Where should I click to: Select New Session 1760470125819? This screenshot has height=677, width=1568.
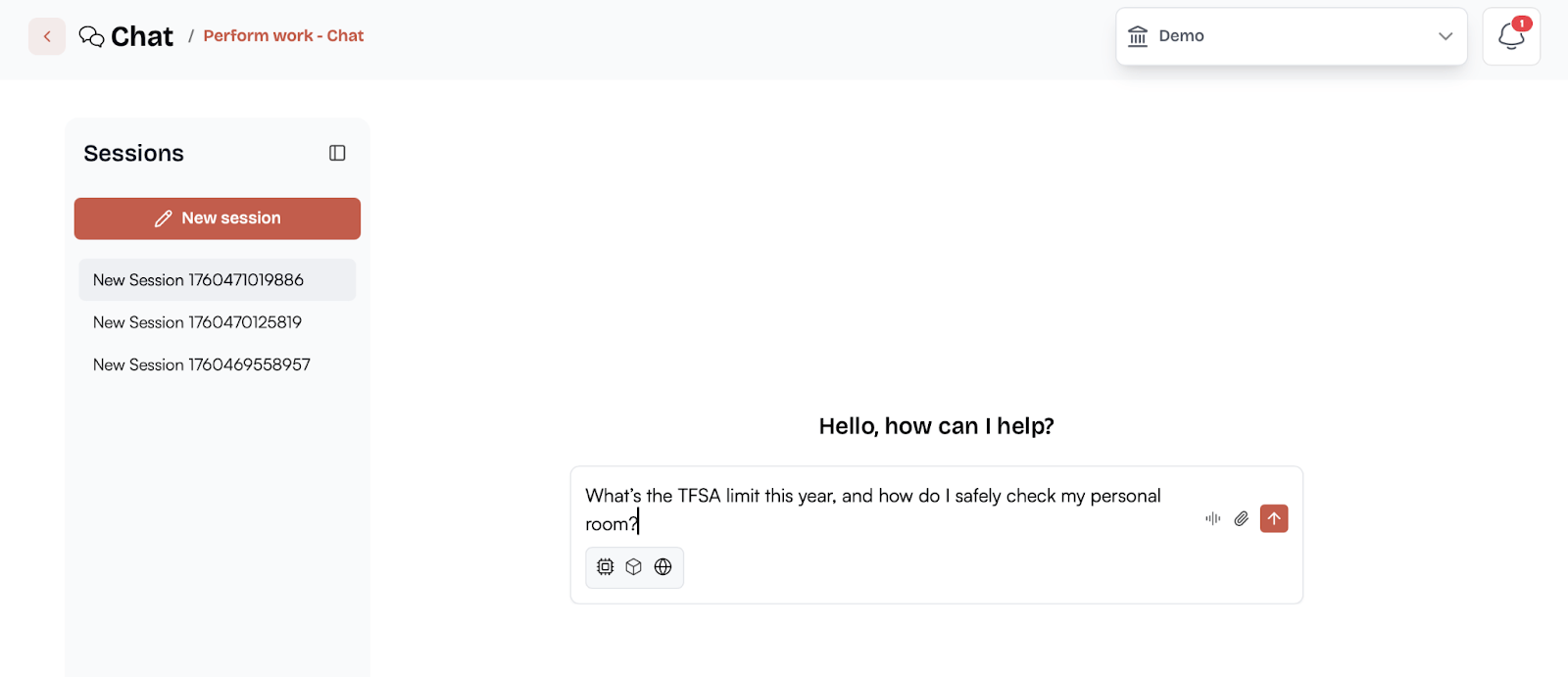218,322
